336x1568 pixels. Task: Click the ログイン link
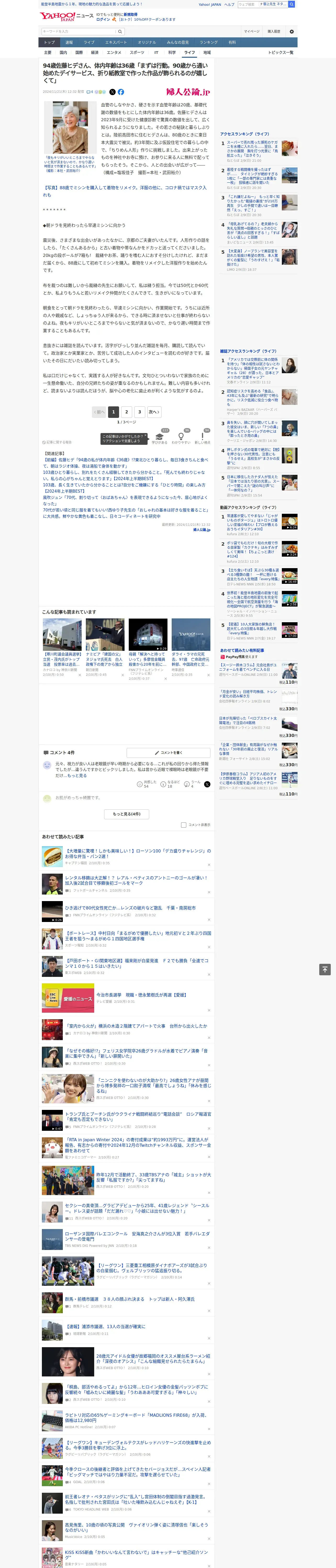[103, 20]
